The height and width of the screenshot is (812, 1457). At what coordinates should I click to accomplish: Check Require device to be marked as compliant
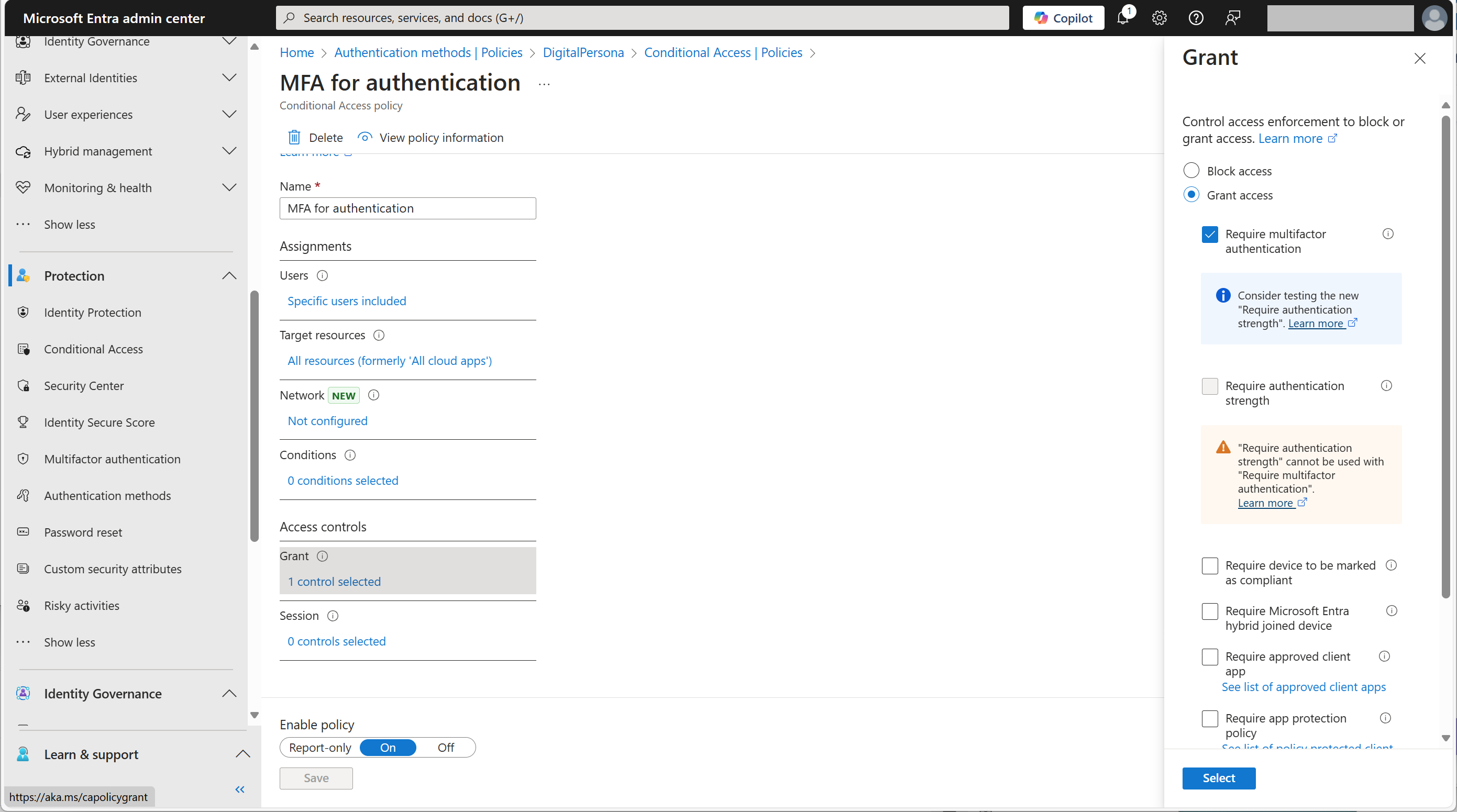pos(1210,565)
